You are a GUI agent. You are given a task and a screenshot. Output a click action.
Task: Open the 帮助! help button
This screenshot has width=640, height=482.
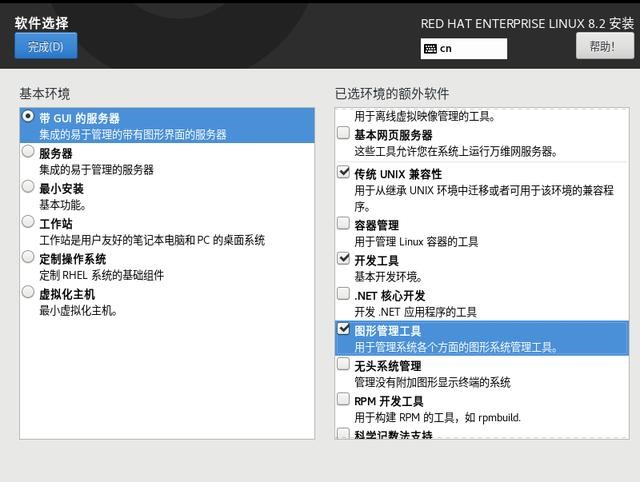point(604,46)
